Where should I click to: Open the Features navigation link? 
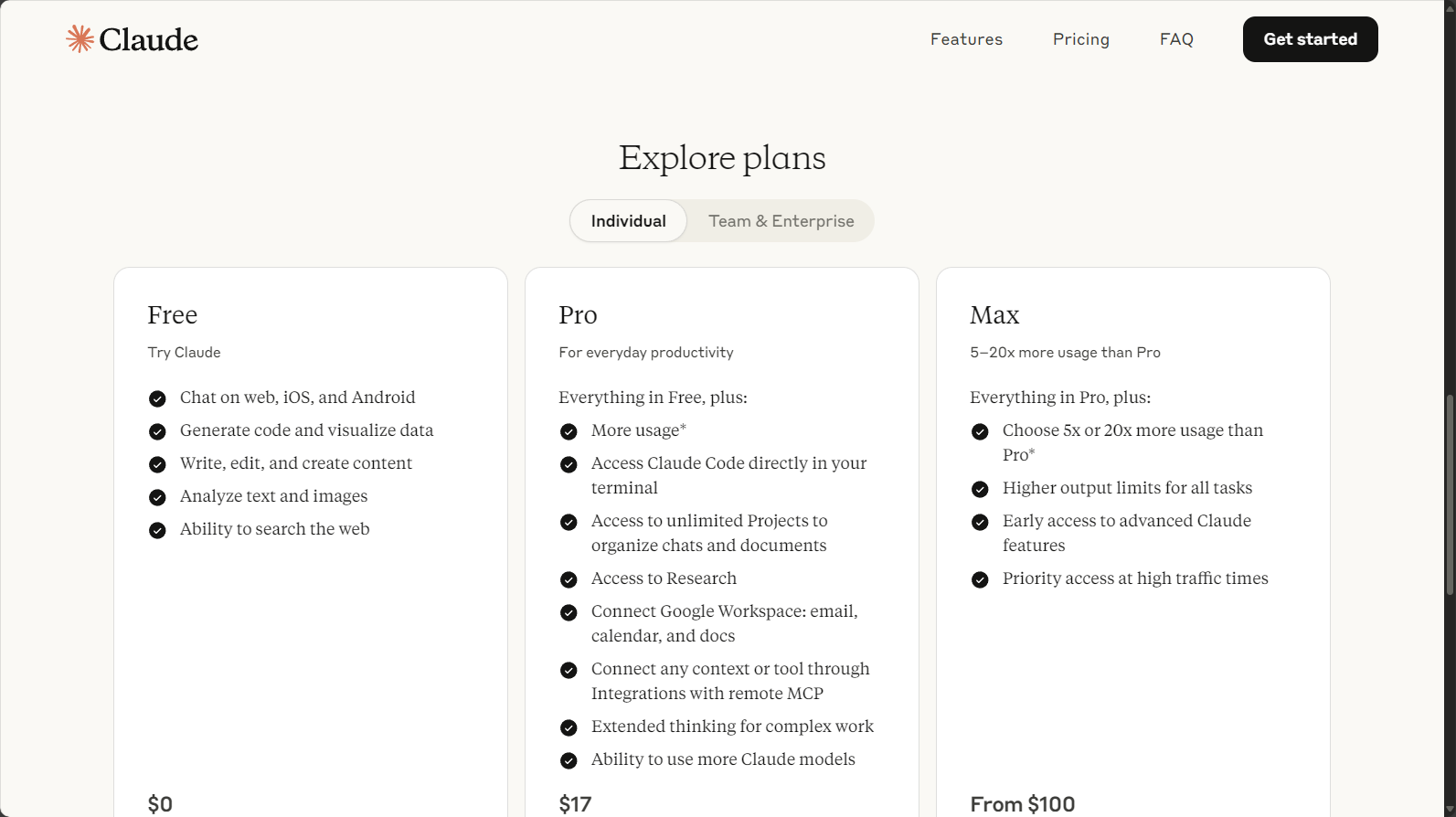pos(966,39)
